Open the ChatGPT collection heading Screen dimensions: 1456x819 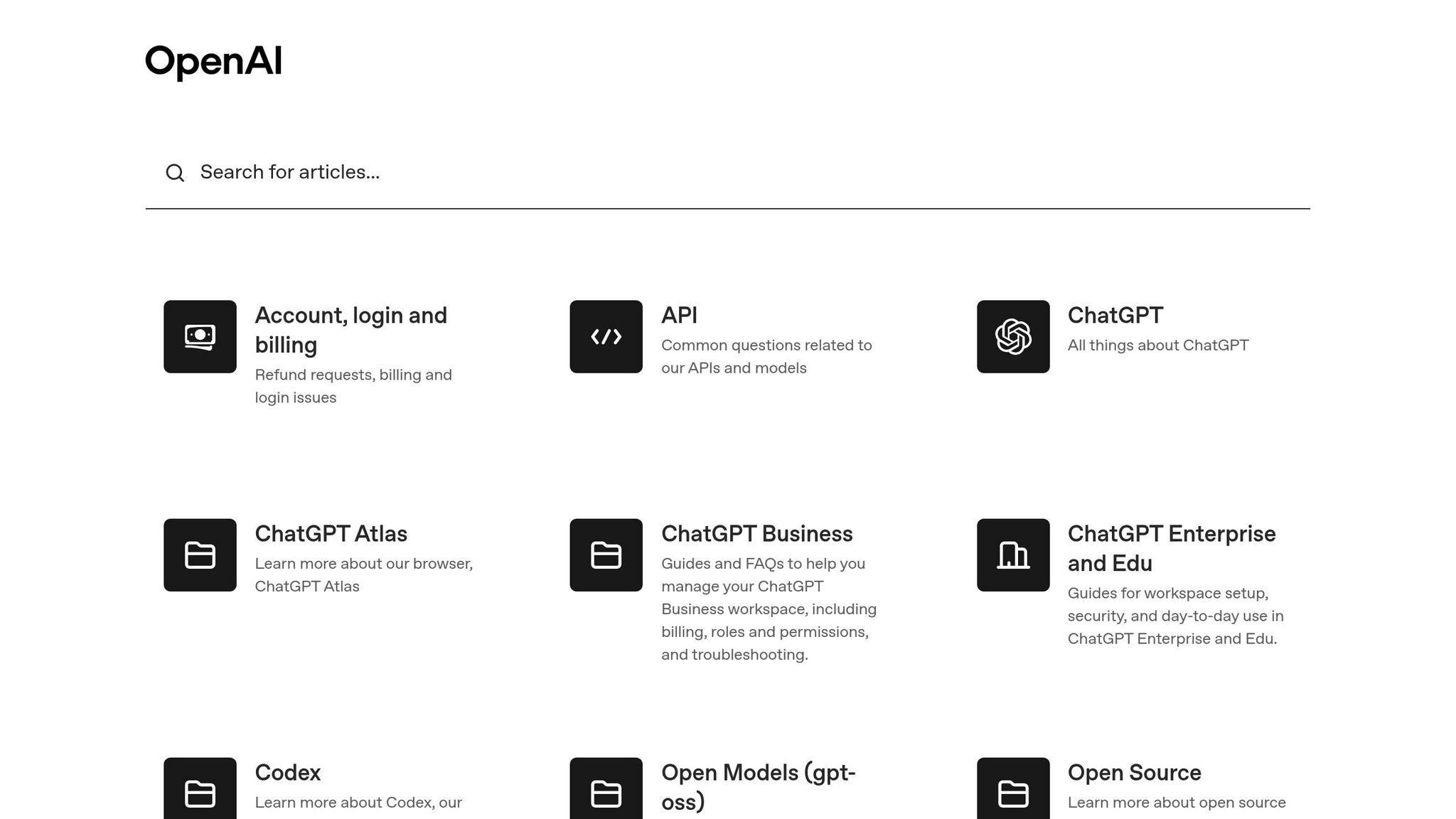[x=1115, y=316]
